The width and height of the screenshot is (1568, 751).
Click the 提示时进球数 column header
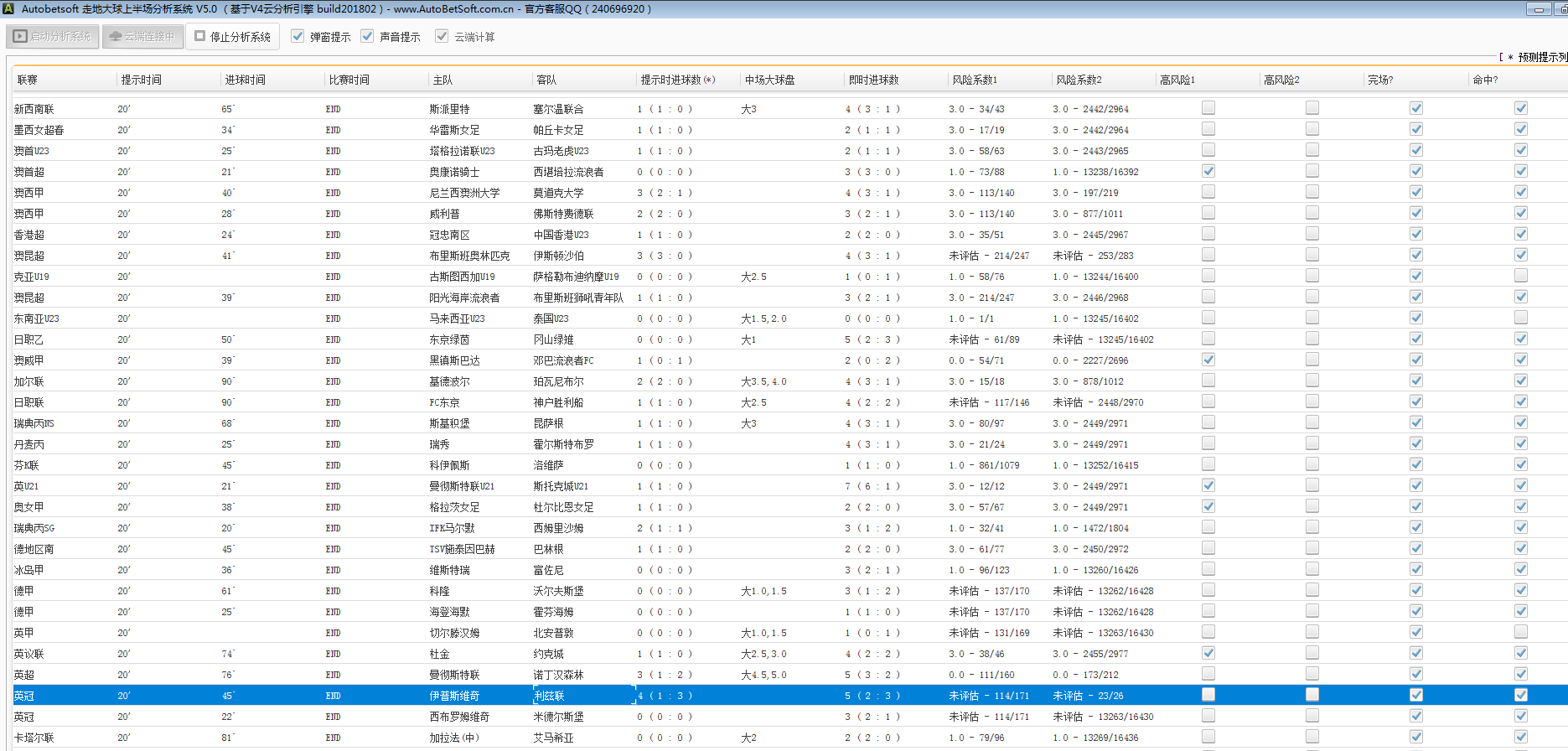677,80
